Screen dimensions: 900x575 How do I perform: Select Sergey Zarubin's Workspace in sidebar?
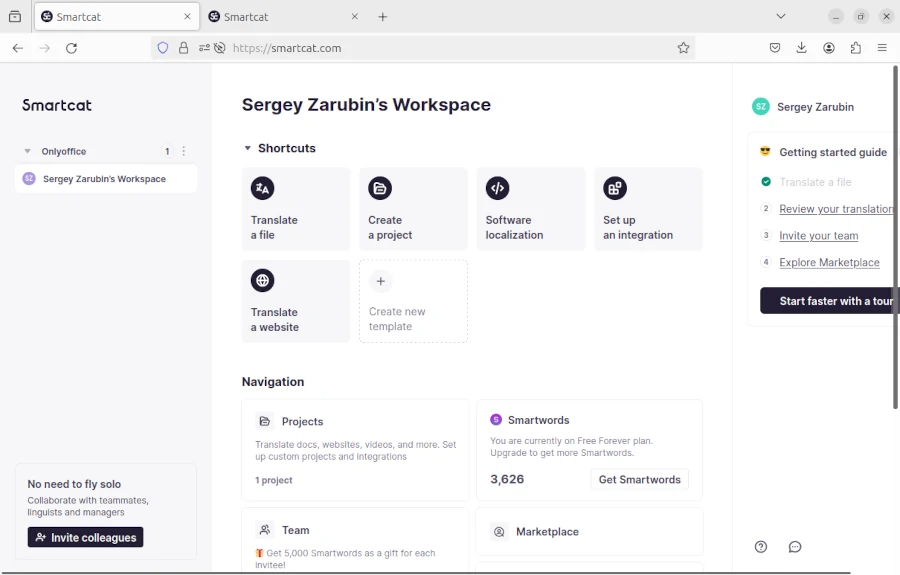[106, 178]
